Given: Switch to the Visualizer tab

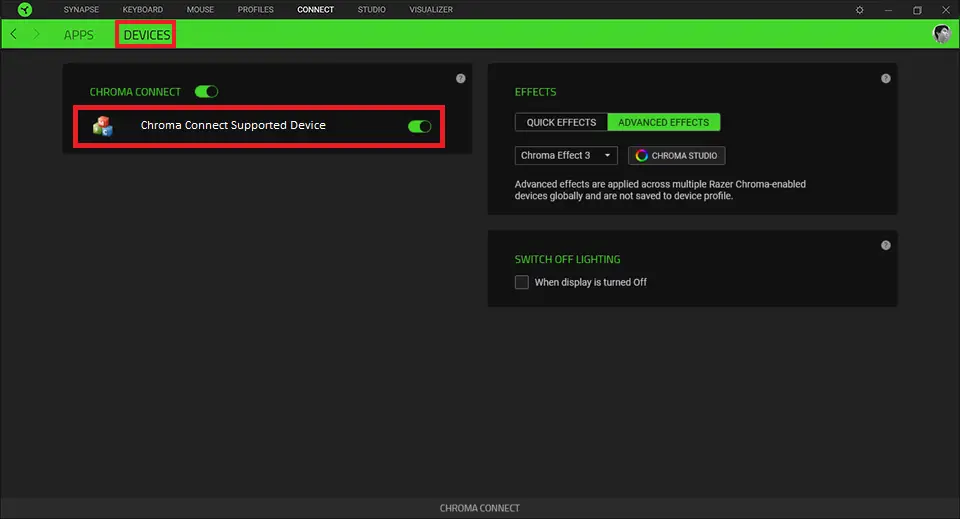Looking at the screenshot, I should (x=431, y=10).
